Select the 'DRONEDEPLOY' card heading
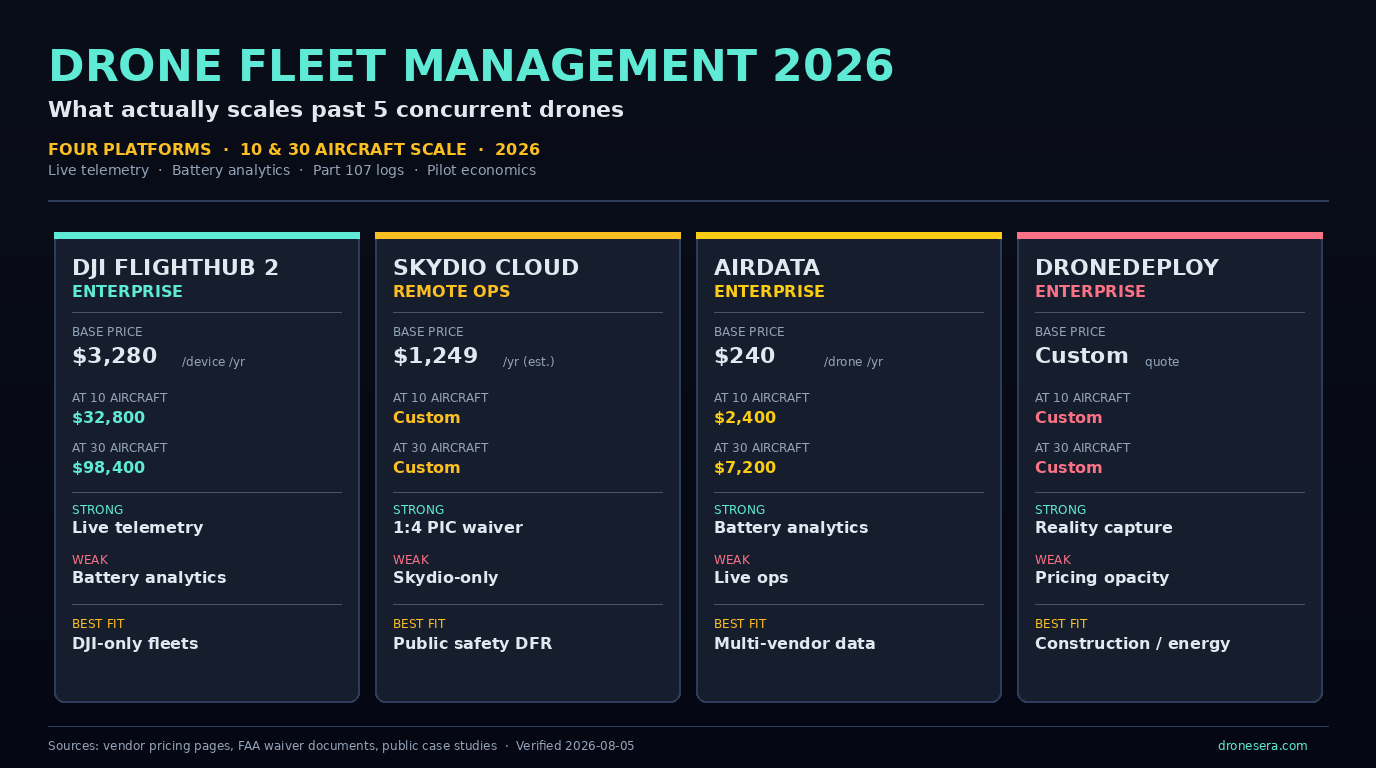The image size is (1376, 768). (x=1127, y=268)
